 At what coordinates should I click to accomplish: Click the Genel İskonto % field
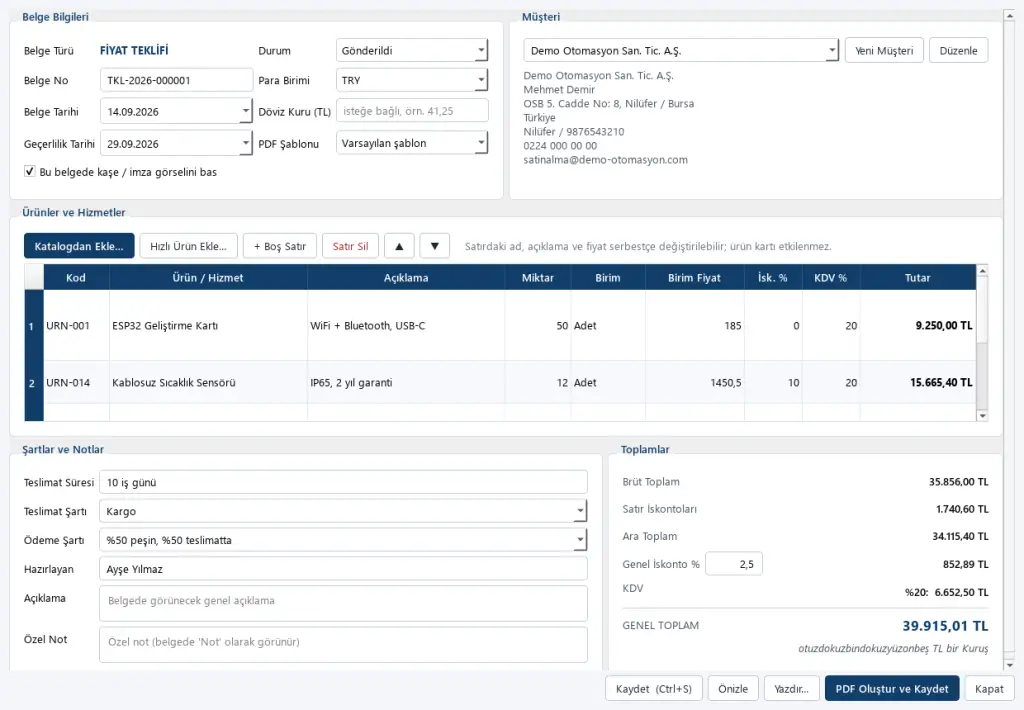pos(734,564)
